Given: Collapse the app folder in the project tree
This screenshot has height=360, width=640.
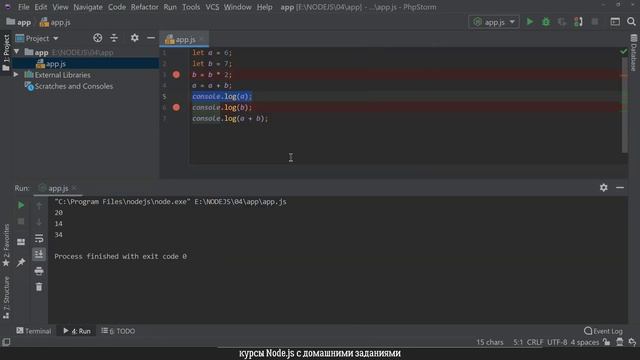Looking at the screenshot, I should click(x=17, y=52).
